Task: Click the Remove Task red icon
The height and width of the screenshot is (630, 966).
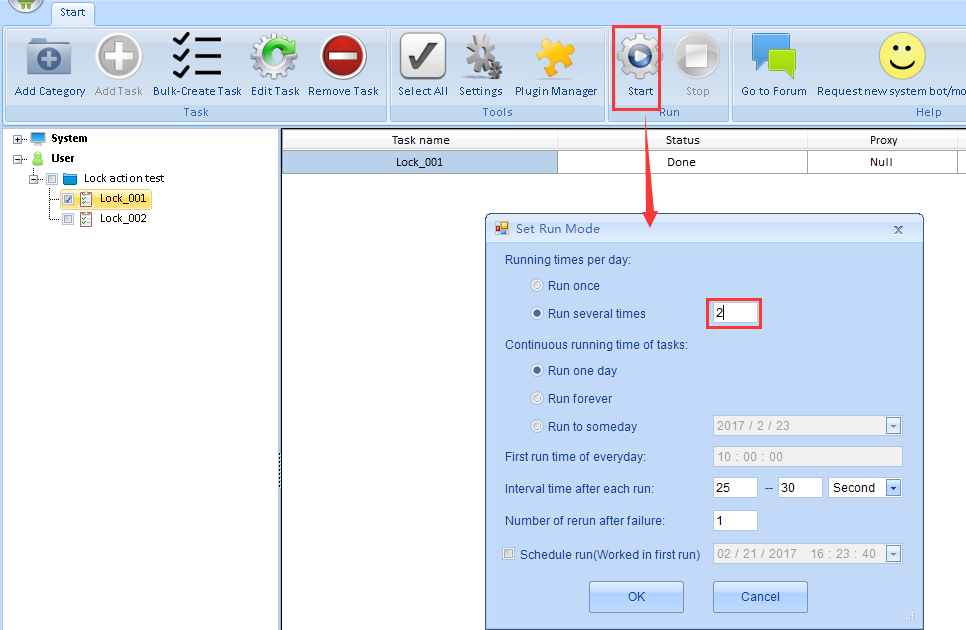Action: pos(343,57)
